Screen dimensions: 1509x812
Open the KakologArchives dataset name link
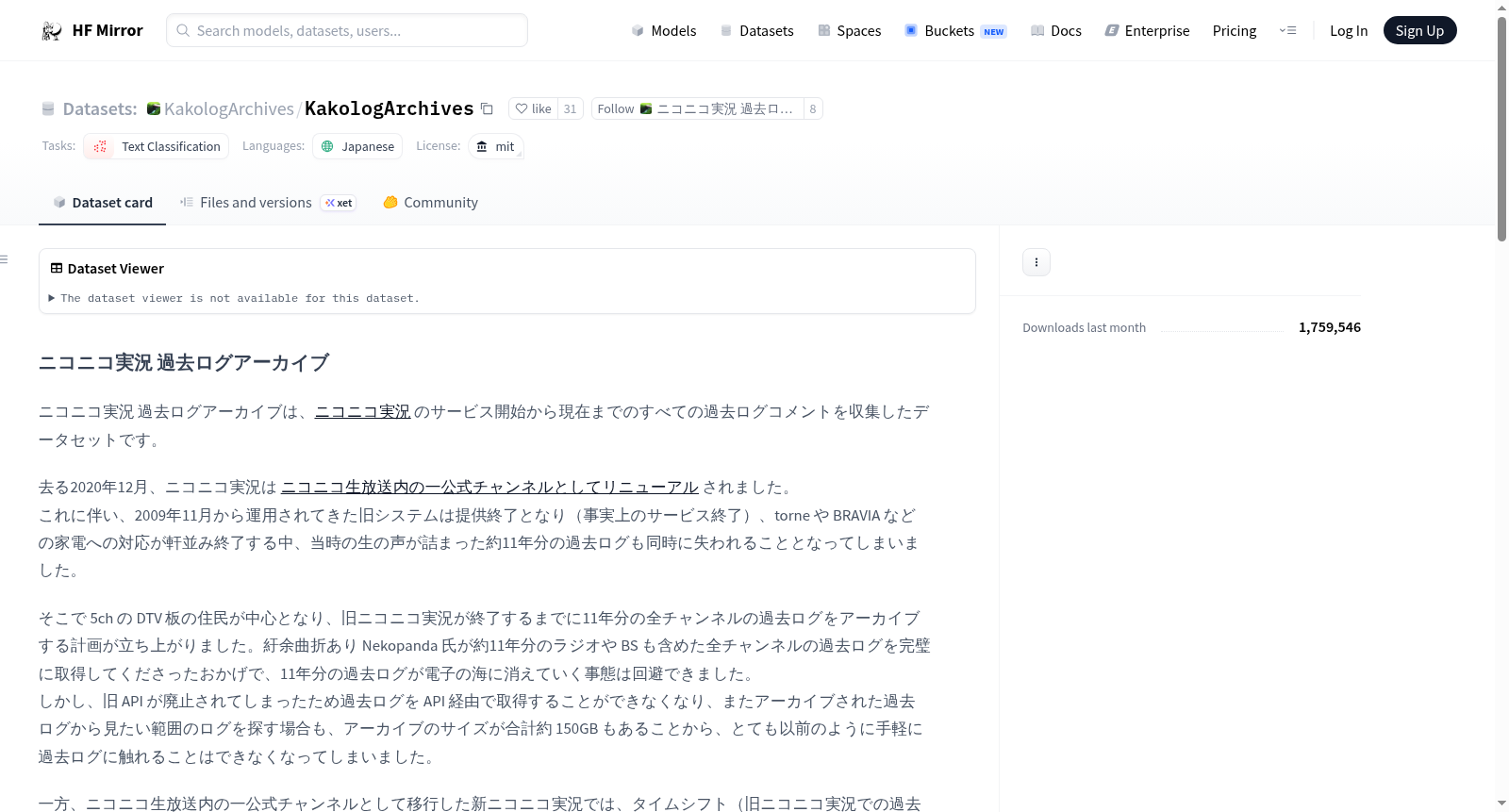tap(389, 109)
